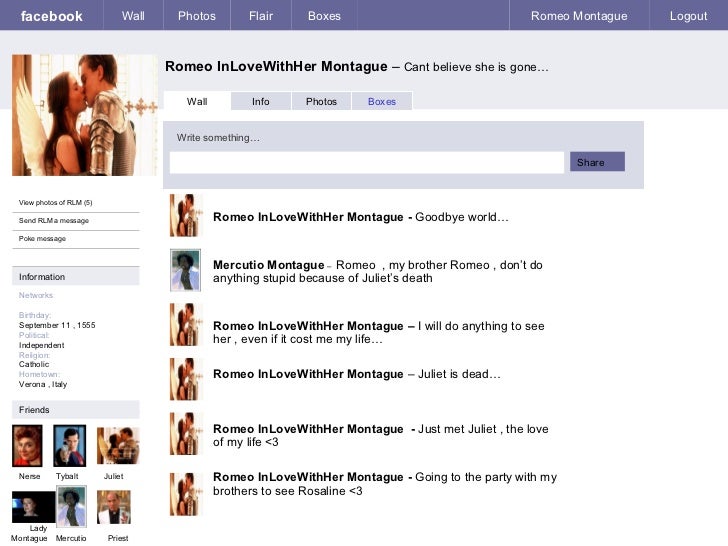Open Priest friend photo
This screenshot has height=546, width=728.
pyautogui.click(x=114, y=507)
